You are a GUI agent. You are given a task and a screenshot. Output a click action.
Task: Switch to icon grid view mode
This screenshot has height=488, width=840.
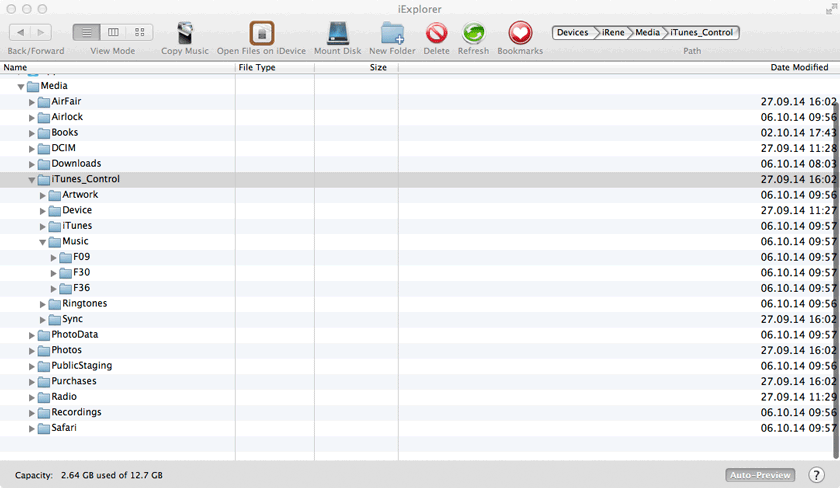[x=139, y=33]
